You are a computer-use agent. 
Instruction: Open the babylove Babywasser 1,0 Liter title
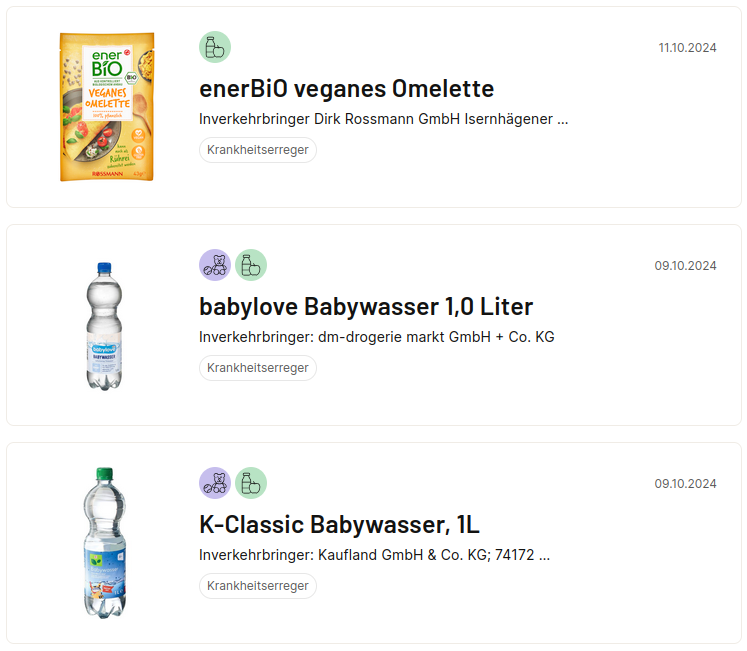click(x=366, y=306)
